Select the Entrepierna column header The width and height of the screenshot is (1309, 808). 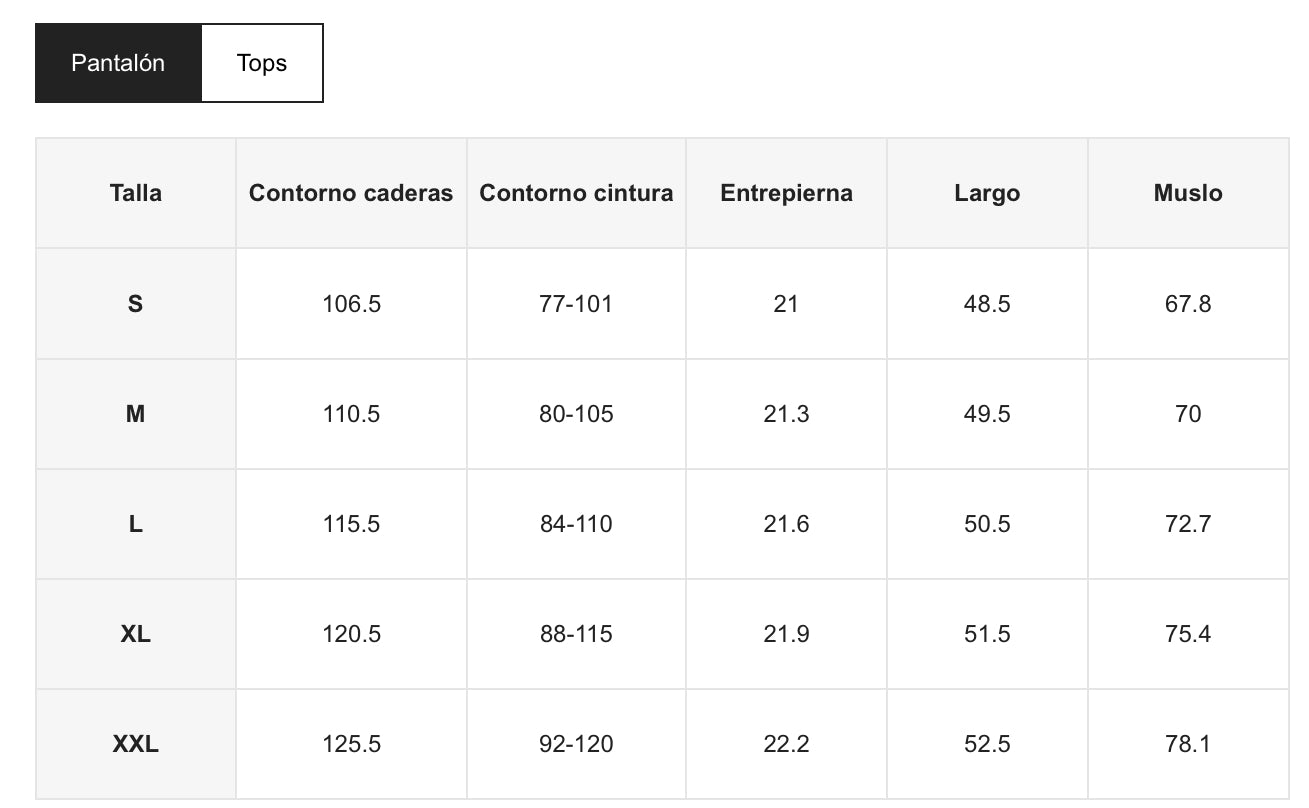pos(786,193)
